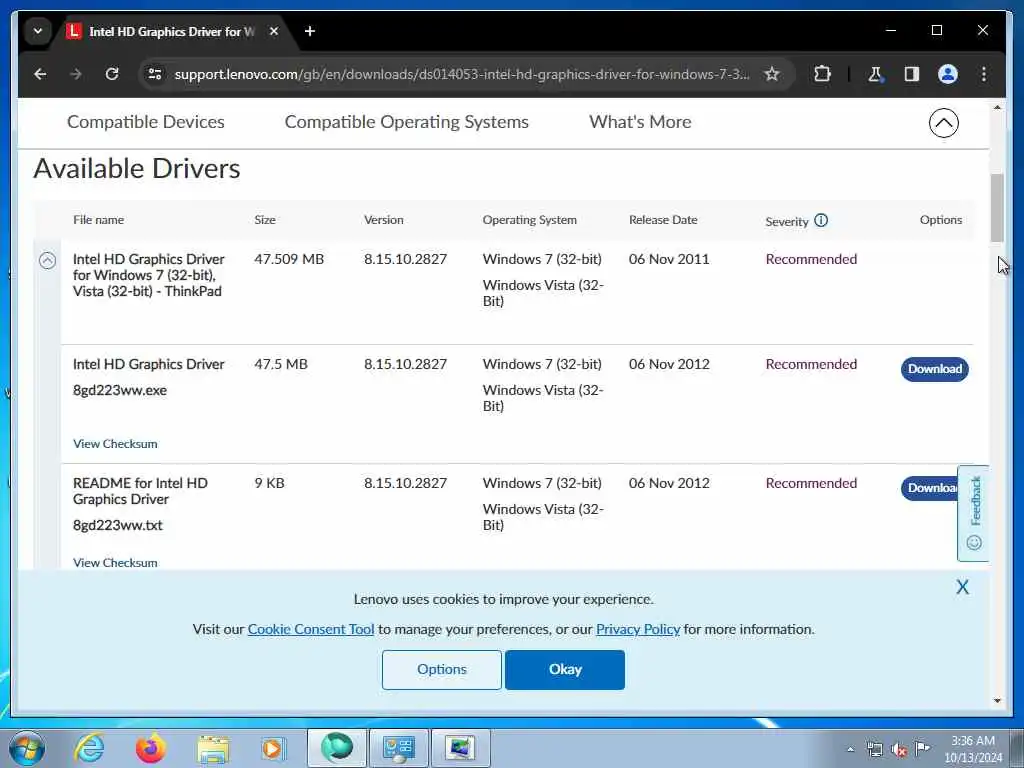Click the 9 KB size value
Viewport: 1024px width, 768px height.
point(269,483)
